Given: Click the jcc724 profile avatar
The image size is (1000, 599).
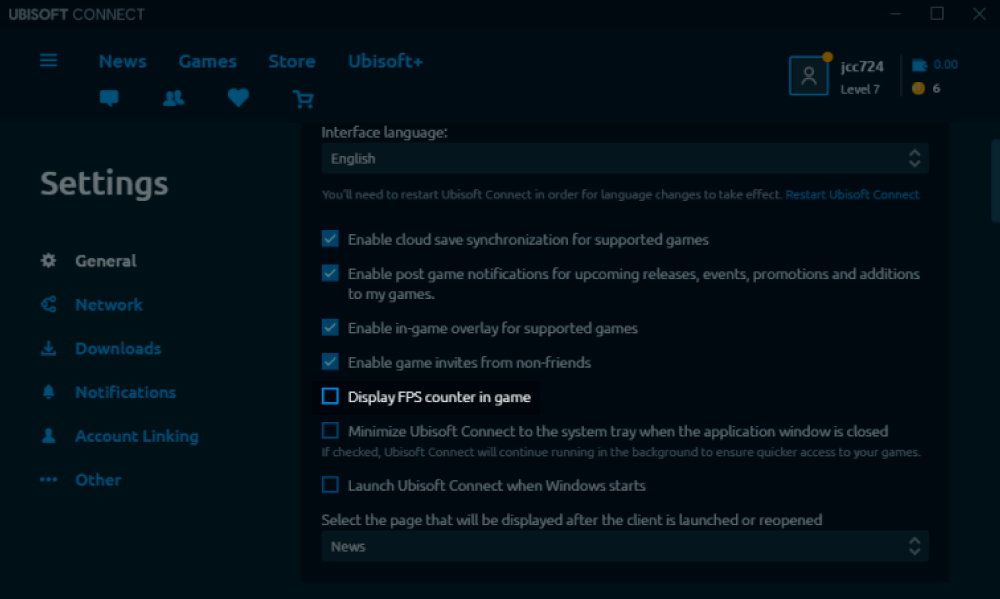Looking at the screenshot, I should [808, 76].
